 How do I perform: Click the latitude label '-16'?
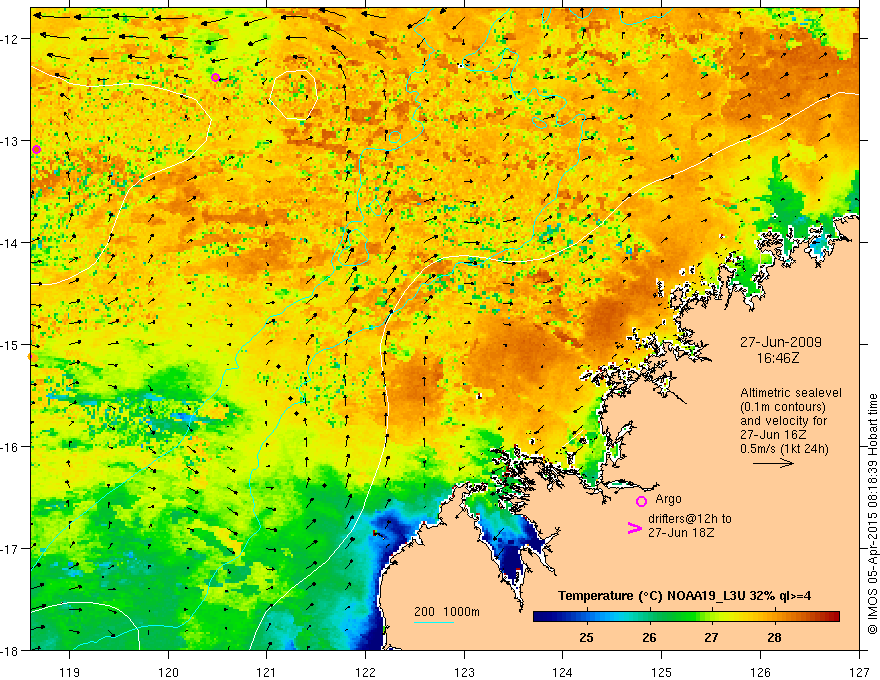pos(11,447)
